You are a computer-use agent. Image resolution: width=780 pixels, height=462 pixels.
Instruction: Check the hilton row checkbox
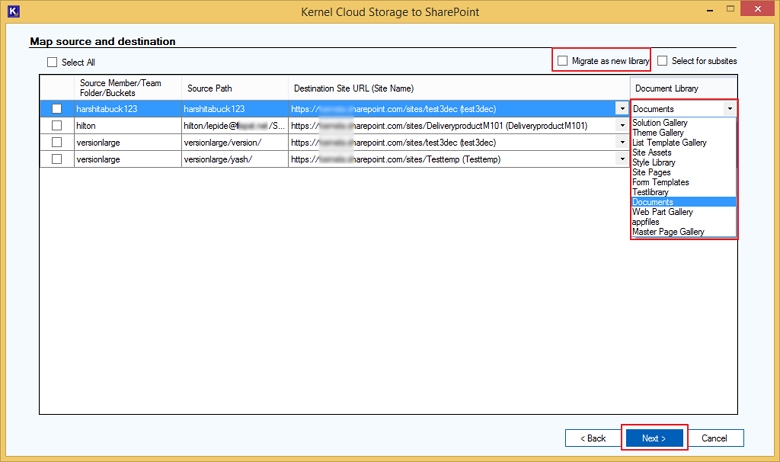pyautogui.click(x=57, y=126)
